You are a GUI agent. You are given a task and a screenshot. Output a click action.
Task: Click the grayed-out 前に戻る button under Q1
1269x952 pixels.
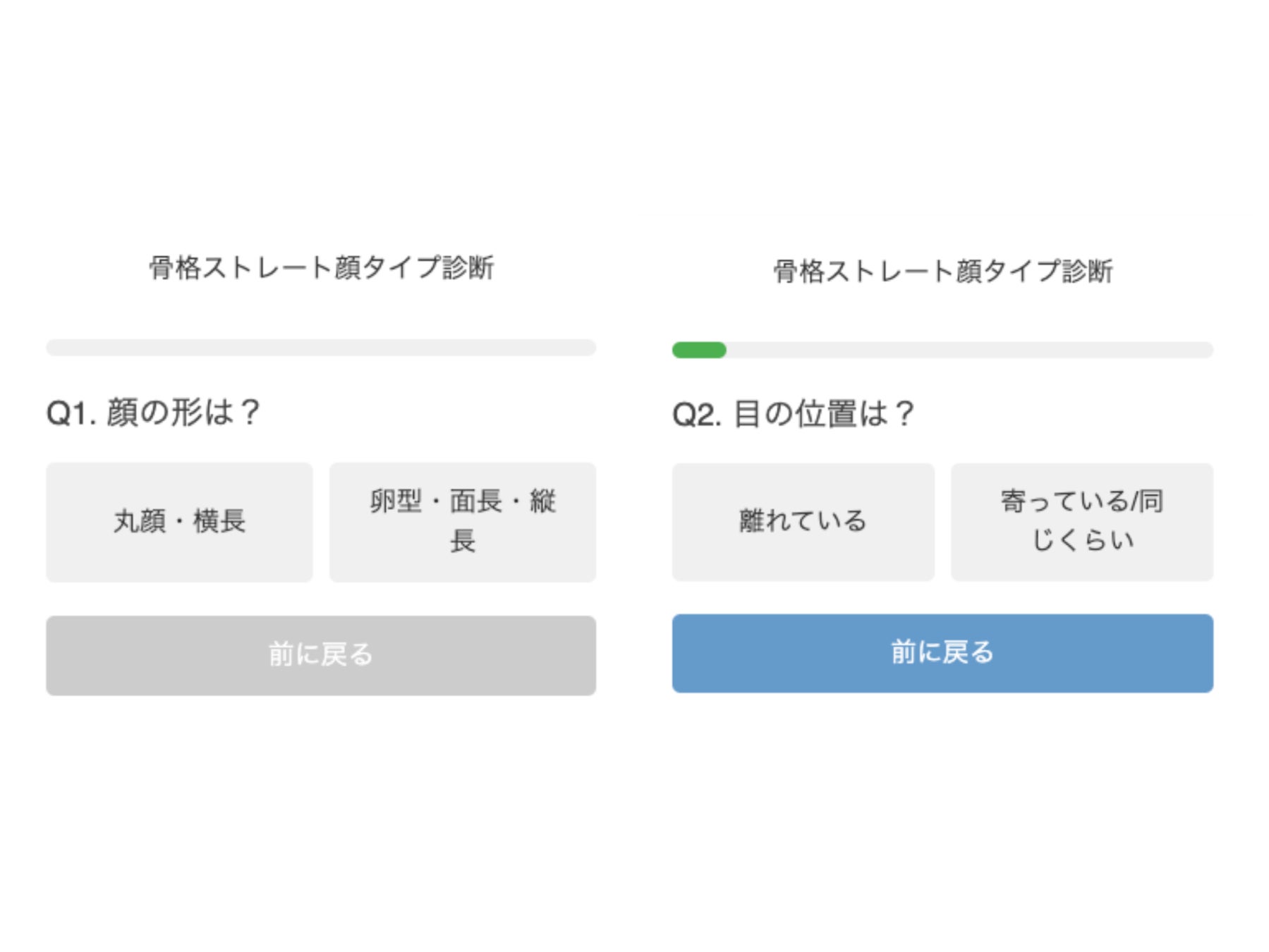click(x=321, y=655)
